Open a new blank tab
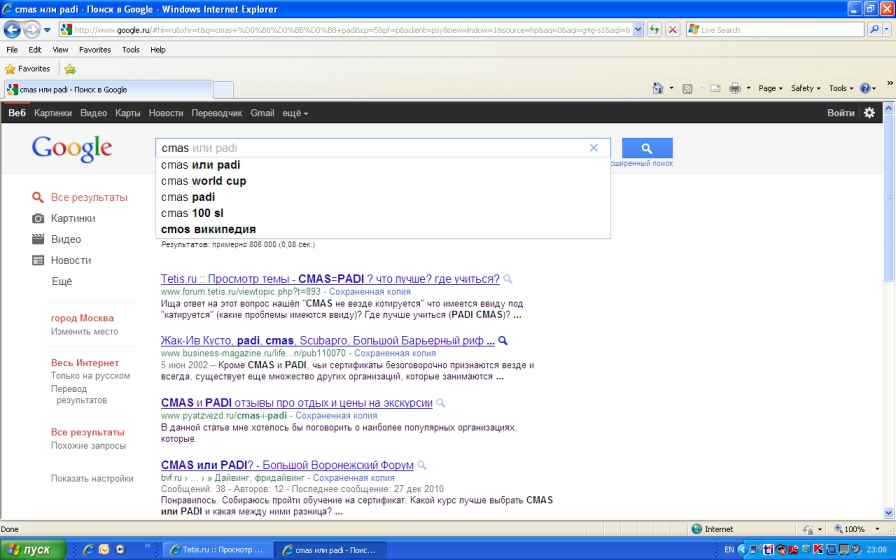Viewport: 896px width, 560px height. (223, 90)
